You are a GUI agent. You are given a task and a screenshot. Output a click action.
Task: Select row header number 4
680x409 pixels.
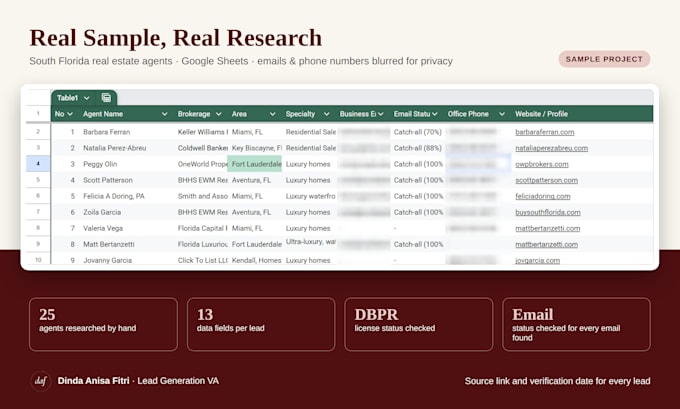pos(38,164)
